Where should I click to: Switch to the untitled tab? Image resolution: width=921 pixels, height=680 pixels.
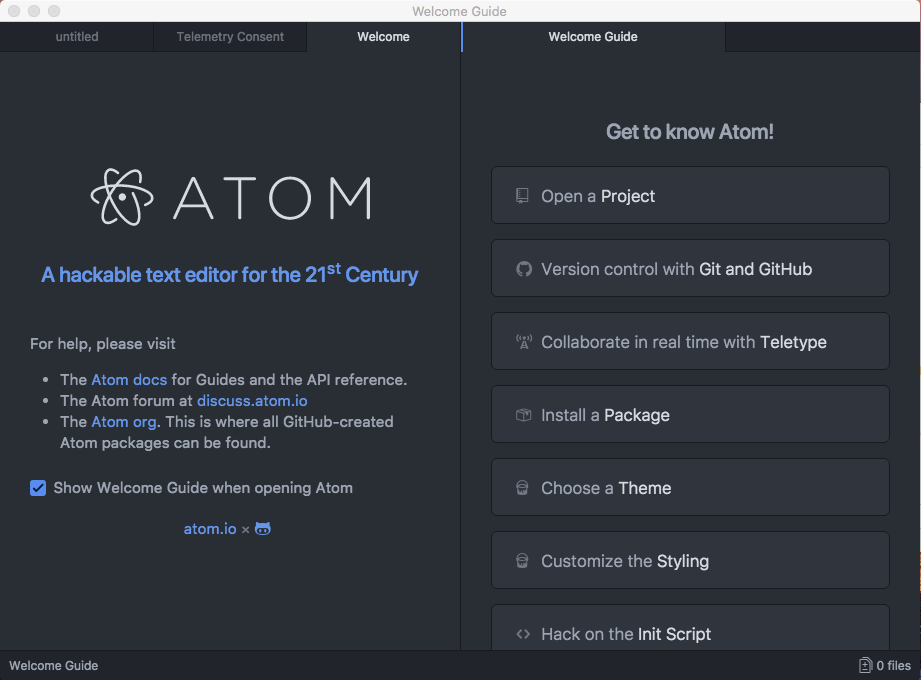tap(77, 37)
